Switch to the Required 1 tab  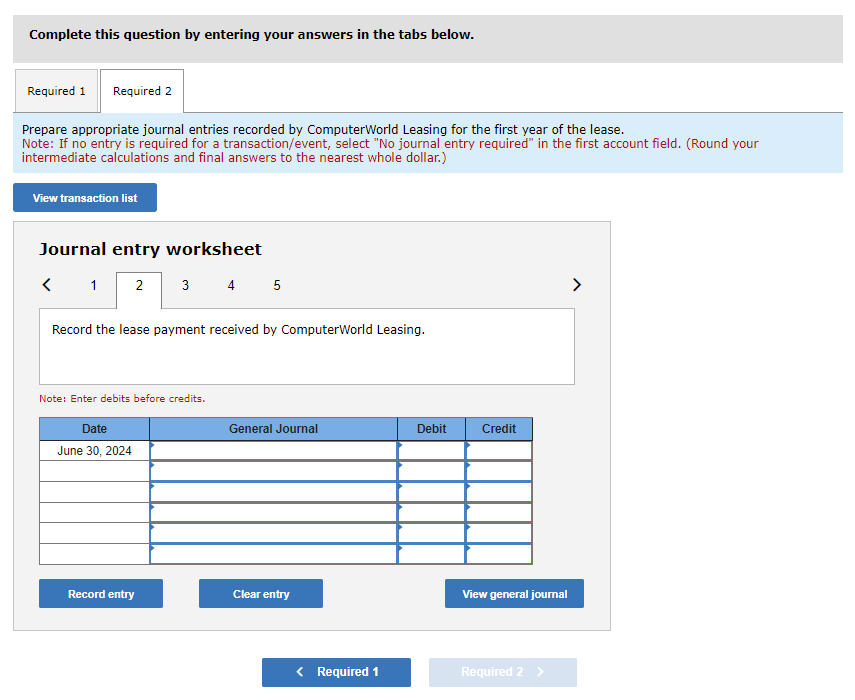tap(56, 91)
